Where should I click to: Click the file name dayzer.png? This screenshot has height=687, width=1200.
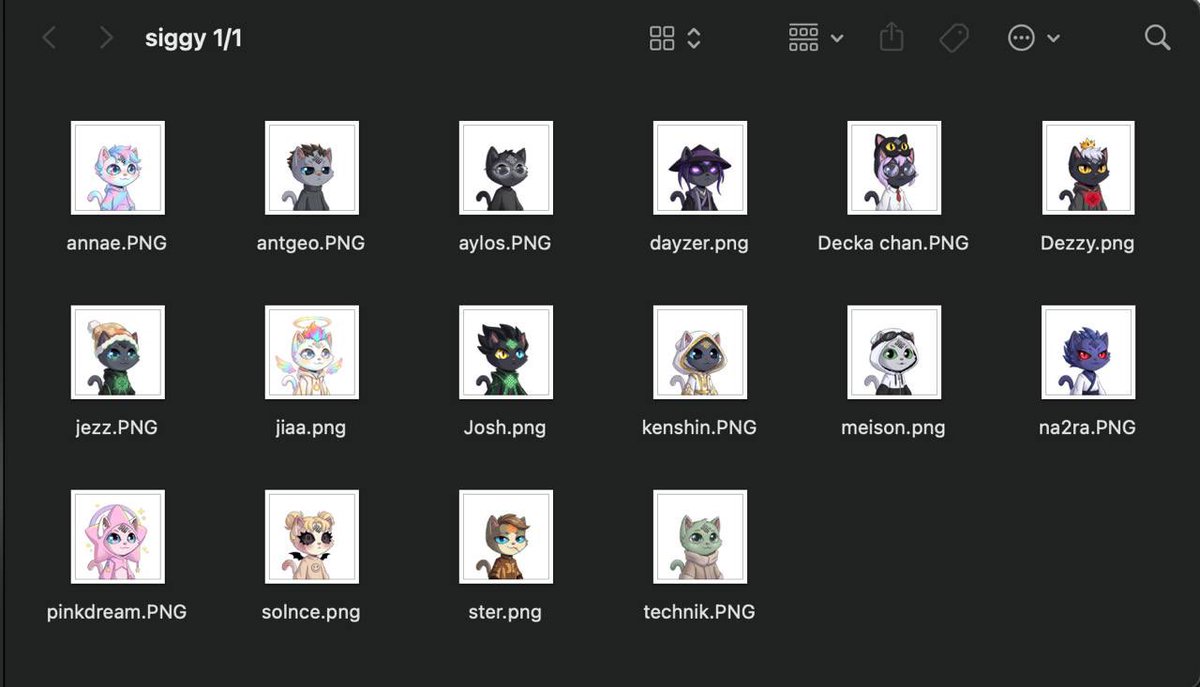(x=699, y=243)
